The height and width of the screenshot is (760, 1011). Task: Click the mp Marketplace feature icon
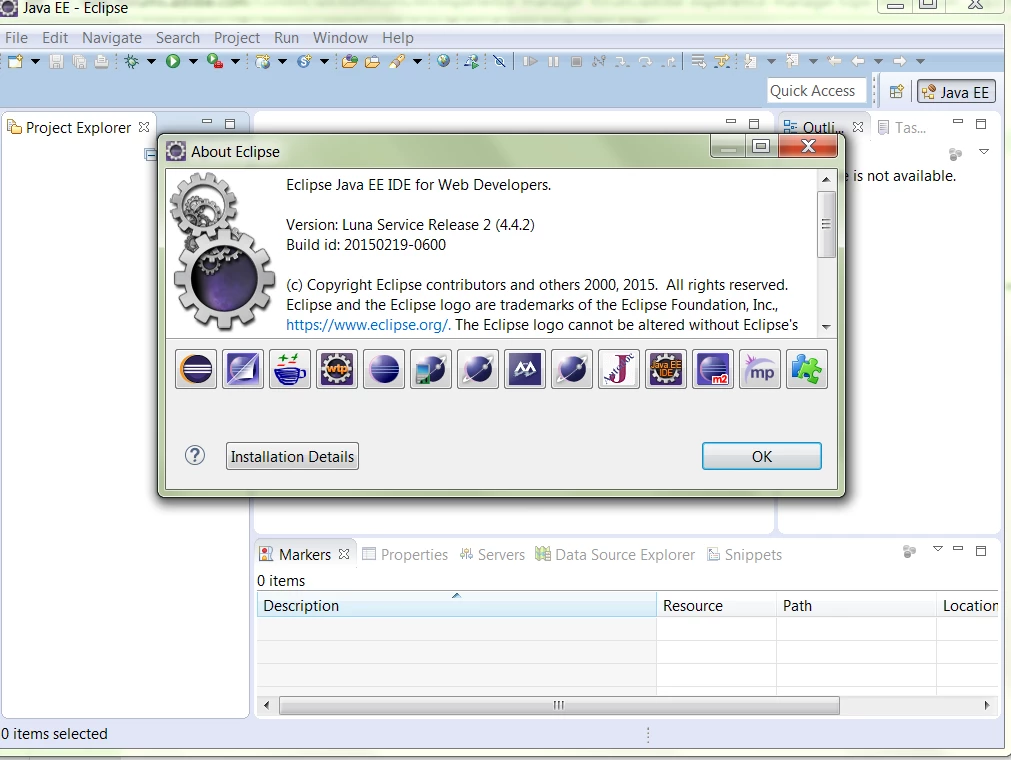760,369
